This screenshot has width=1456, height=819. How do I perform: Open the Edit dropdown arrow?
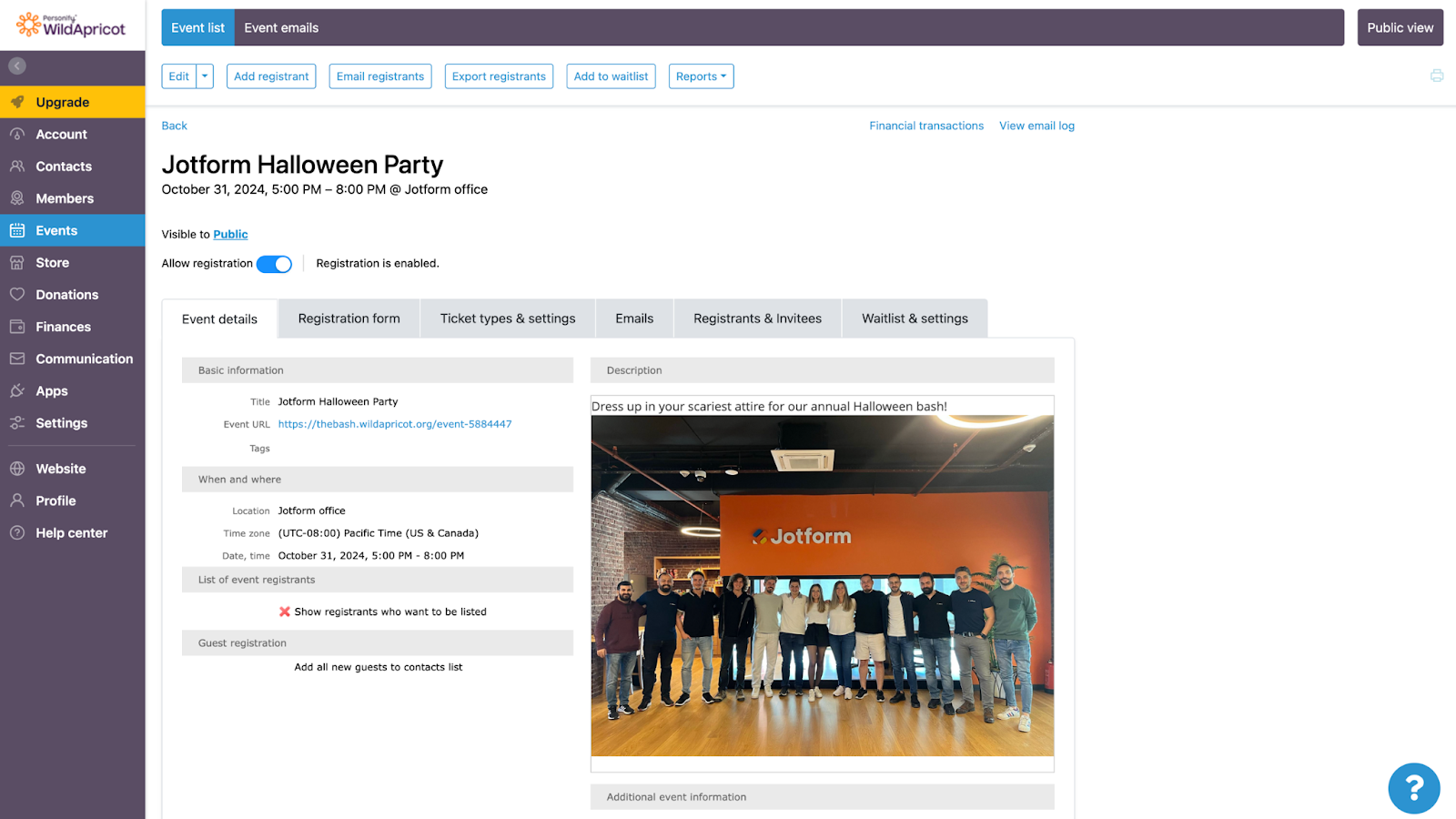click(205, 76)
